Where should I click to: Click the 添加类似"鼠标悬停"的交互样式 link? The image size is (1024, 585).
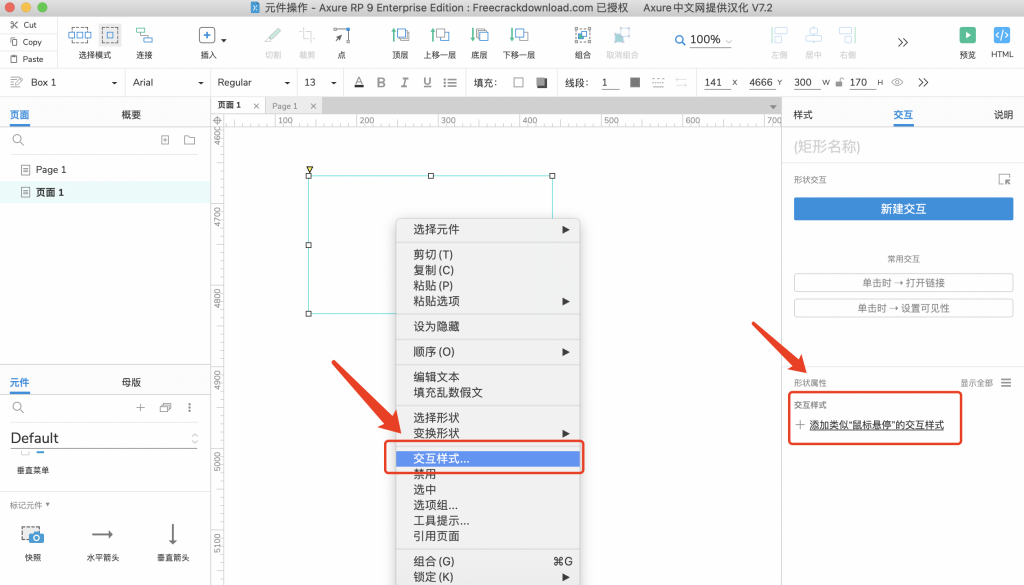pos(876,425)
